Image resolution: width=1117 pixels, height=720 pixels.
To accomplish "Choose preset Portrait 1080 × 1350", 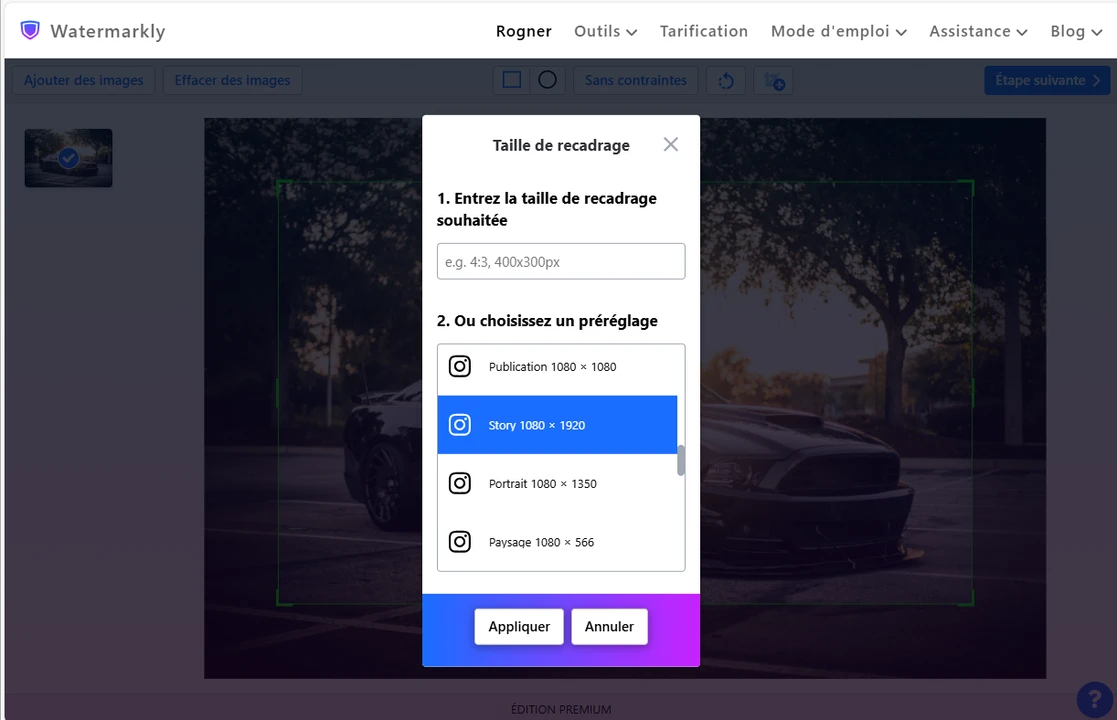I will (557, 484).
